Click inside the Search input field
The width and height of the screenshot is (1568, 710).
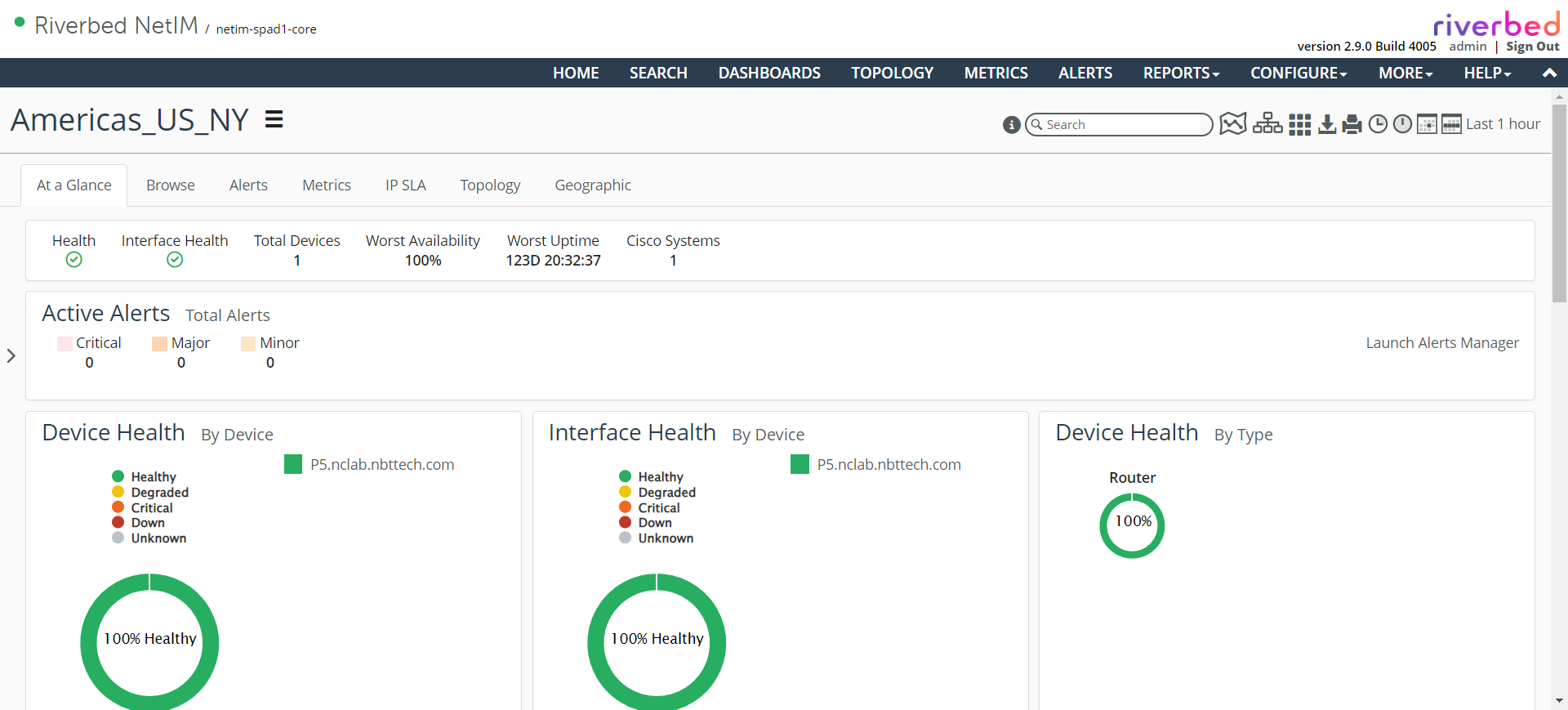click(1123, 125)
